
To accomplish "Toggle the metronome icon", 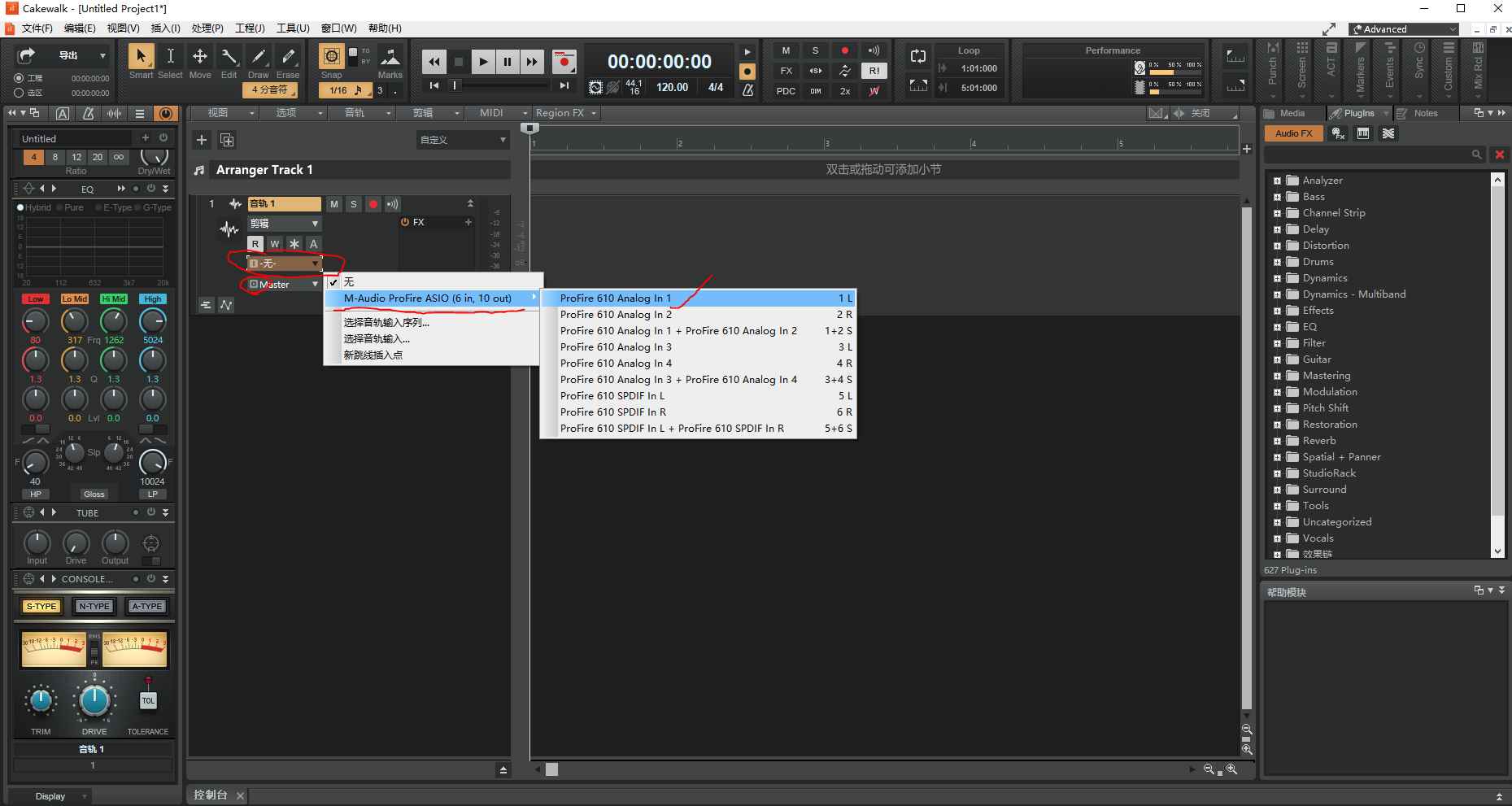I will pos(747,89).
